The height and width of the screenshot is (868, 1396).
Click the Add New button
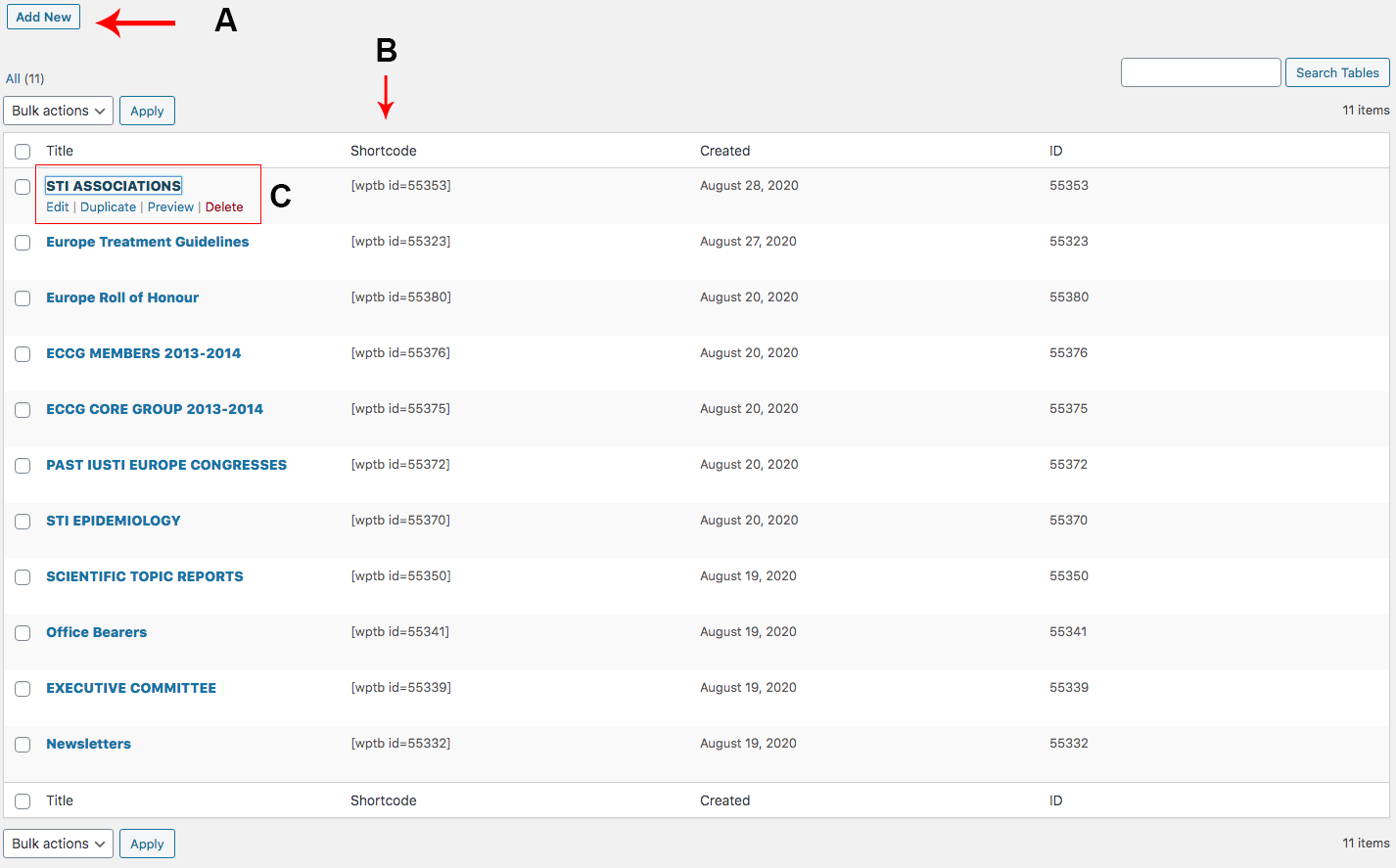[43, 17]
